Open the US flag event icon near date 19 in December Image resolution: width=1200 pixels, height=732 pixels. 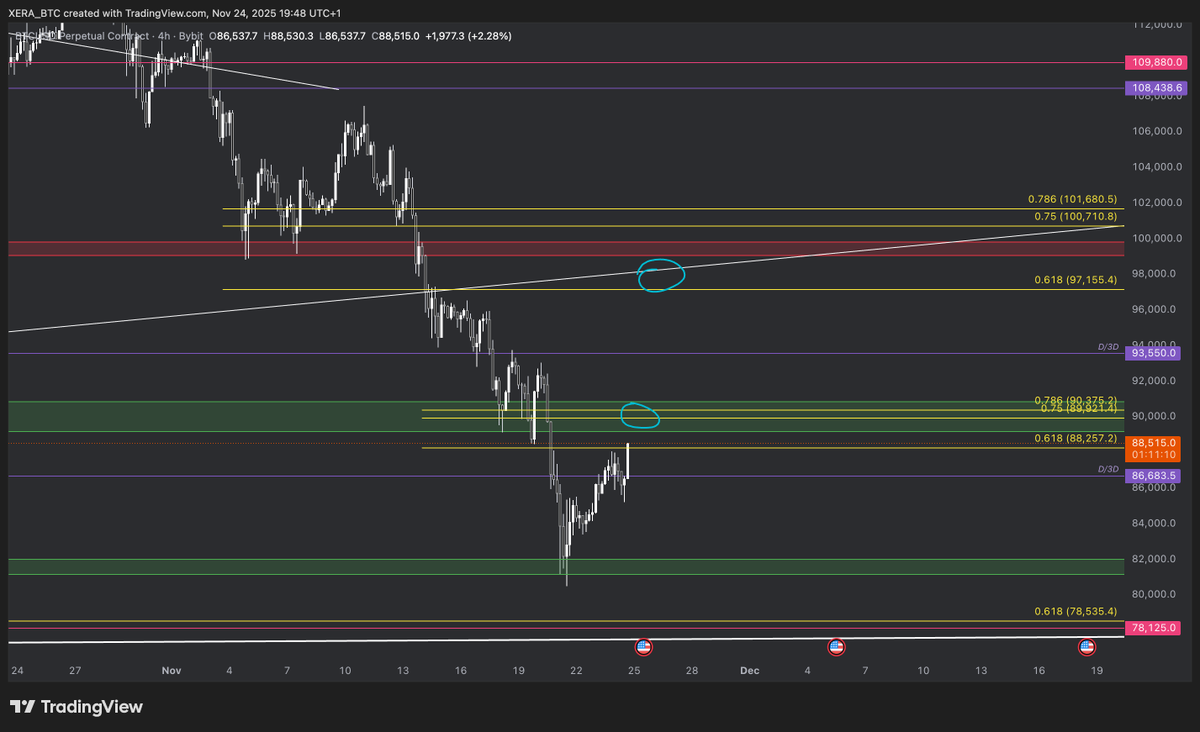[x=1087, y=647]
